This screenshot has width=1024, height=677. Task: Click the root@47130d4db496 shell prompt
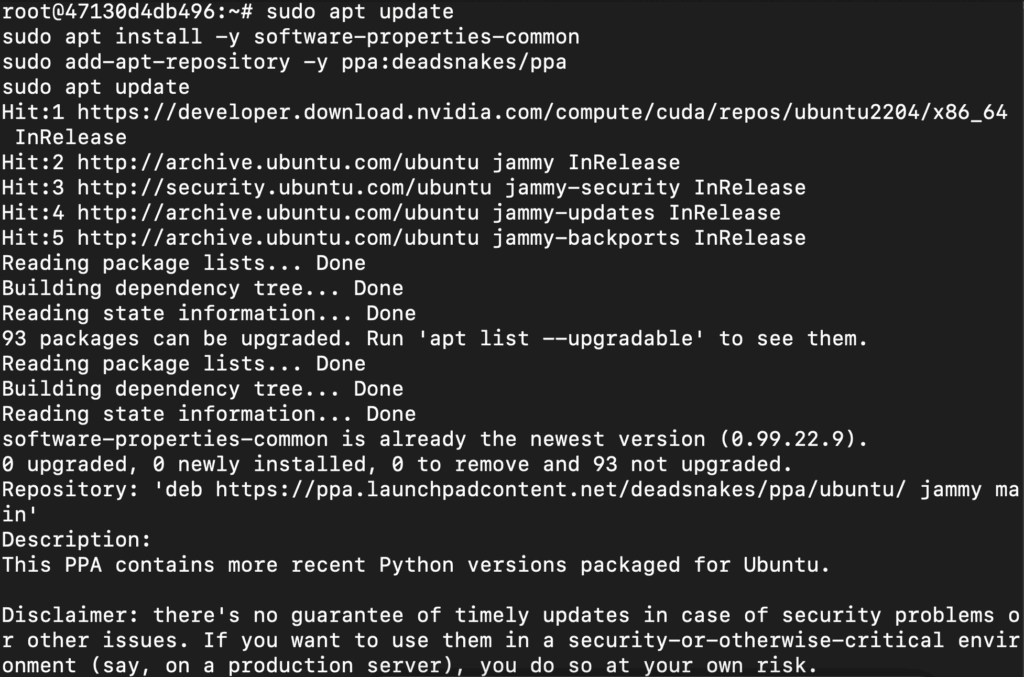point(127,12)
